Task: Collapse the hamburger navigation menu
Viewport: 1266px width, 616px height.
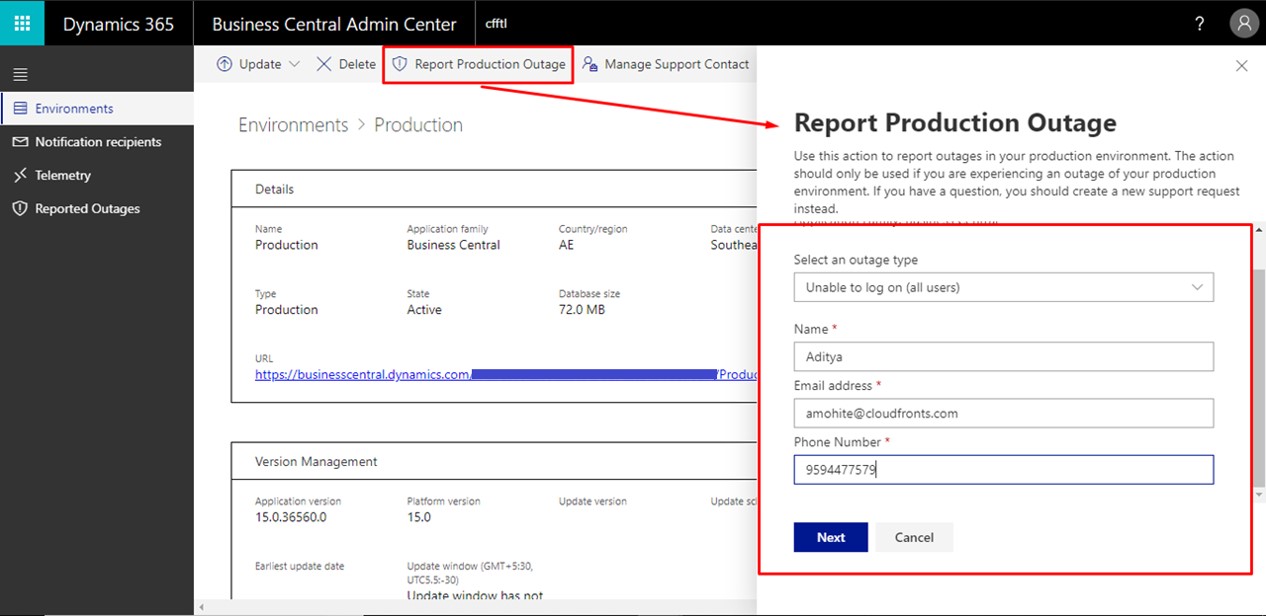Action: click(x=20, y=74)
